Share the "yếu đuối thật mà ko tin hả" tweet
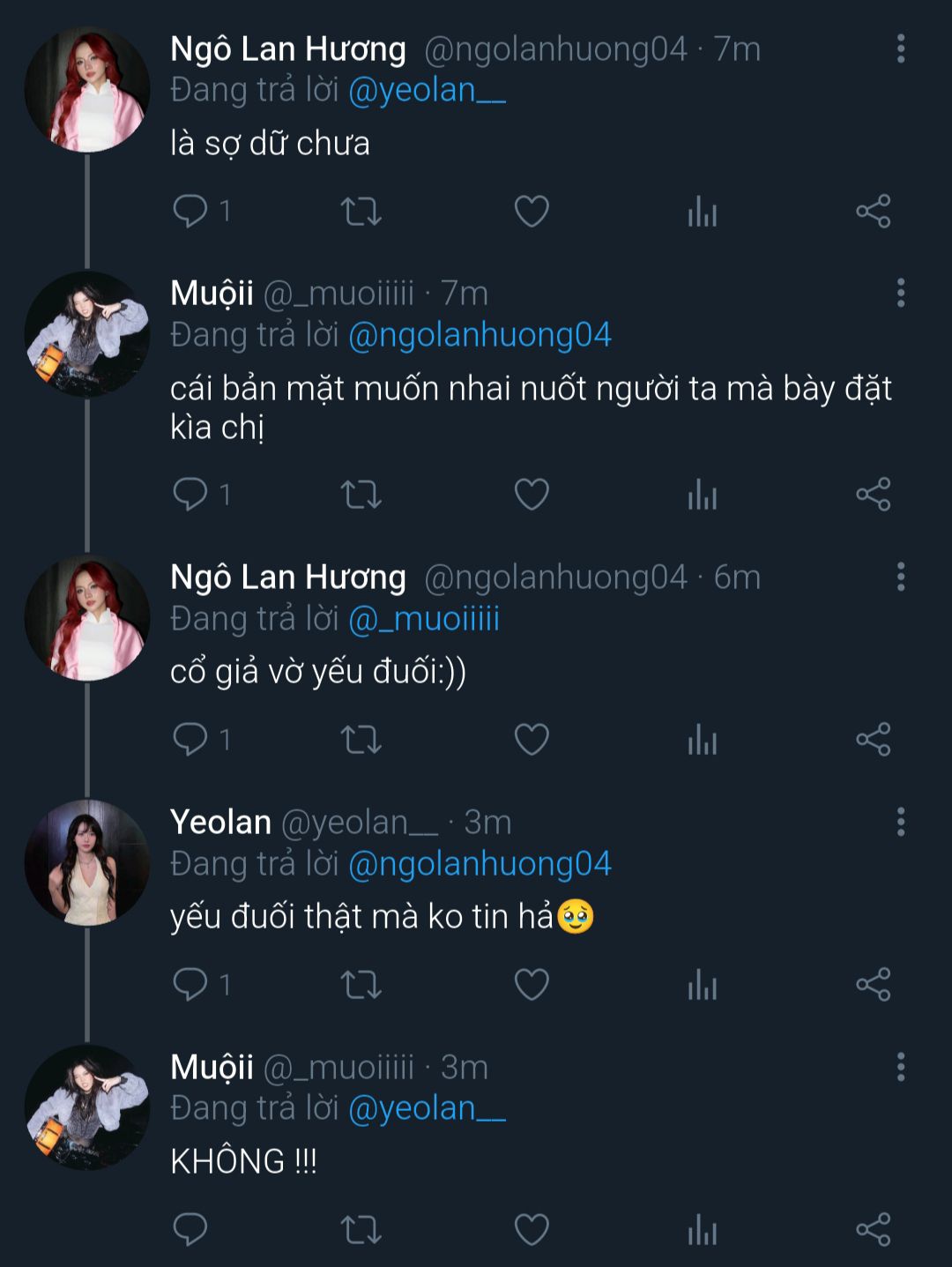This screenshot has height=1267, width=952. coord(874,984)
